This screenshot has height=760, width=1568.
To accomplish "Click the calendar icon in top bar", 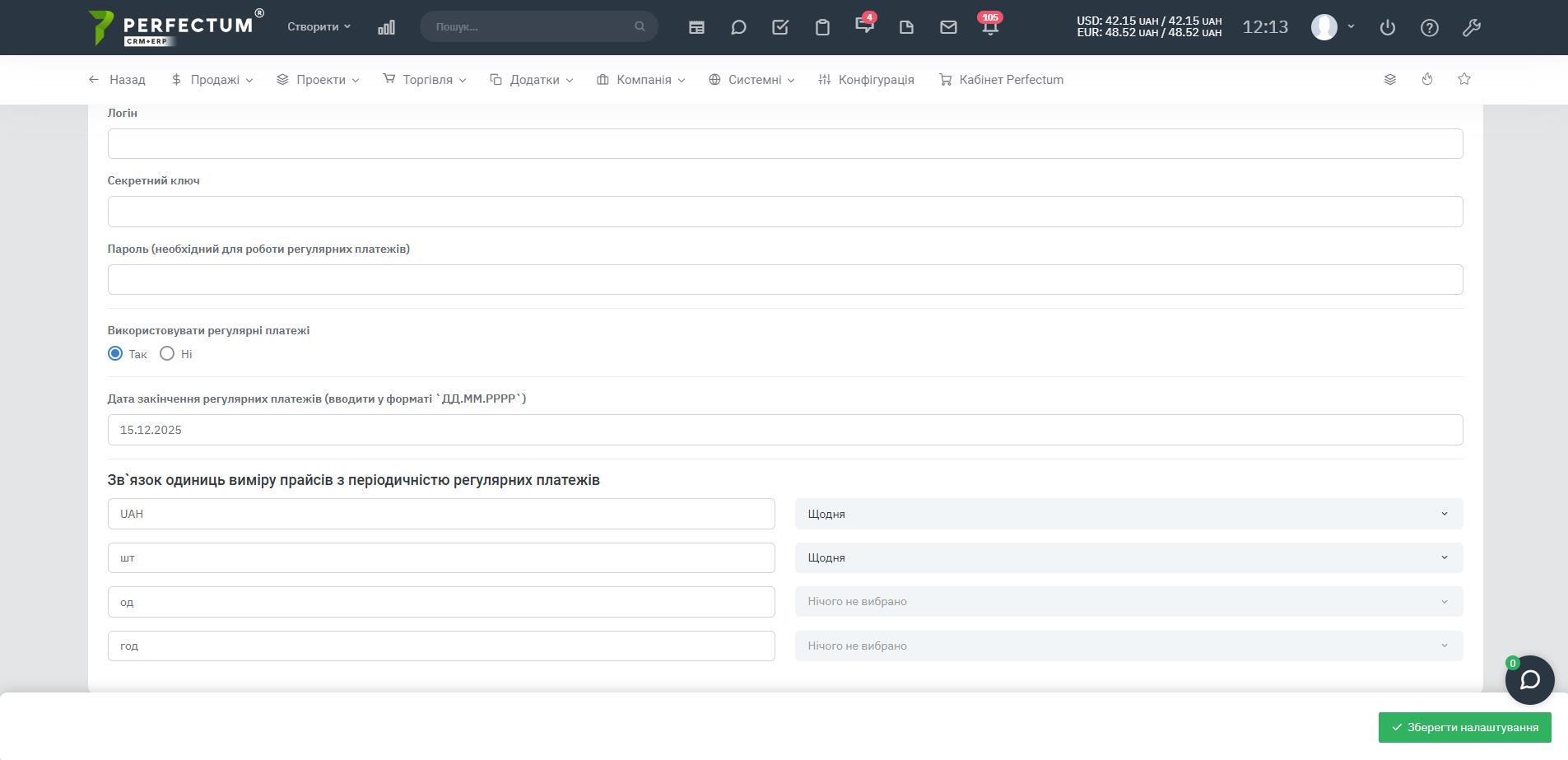I will tap(696, 27).
